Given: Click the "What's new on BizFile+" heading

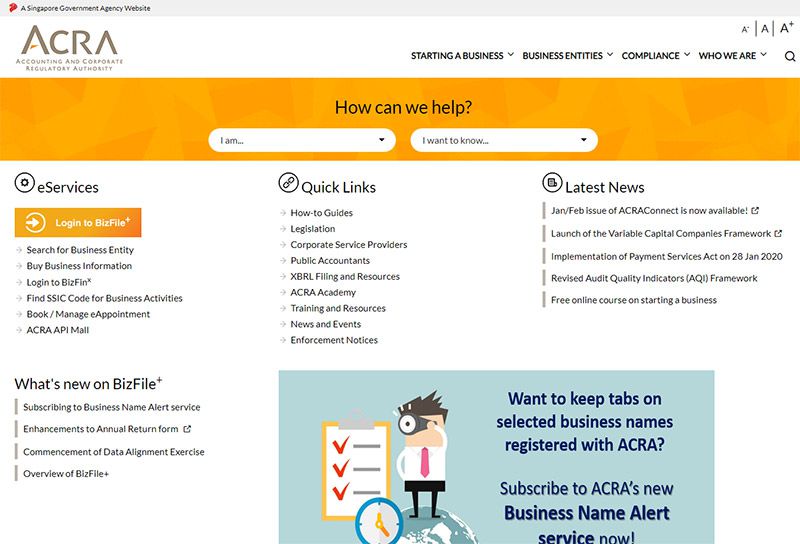Looking at the screenshot, I should (x=88, y=383).
